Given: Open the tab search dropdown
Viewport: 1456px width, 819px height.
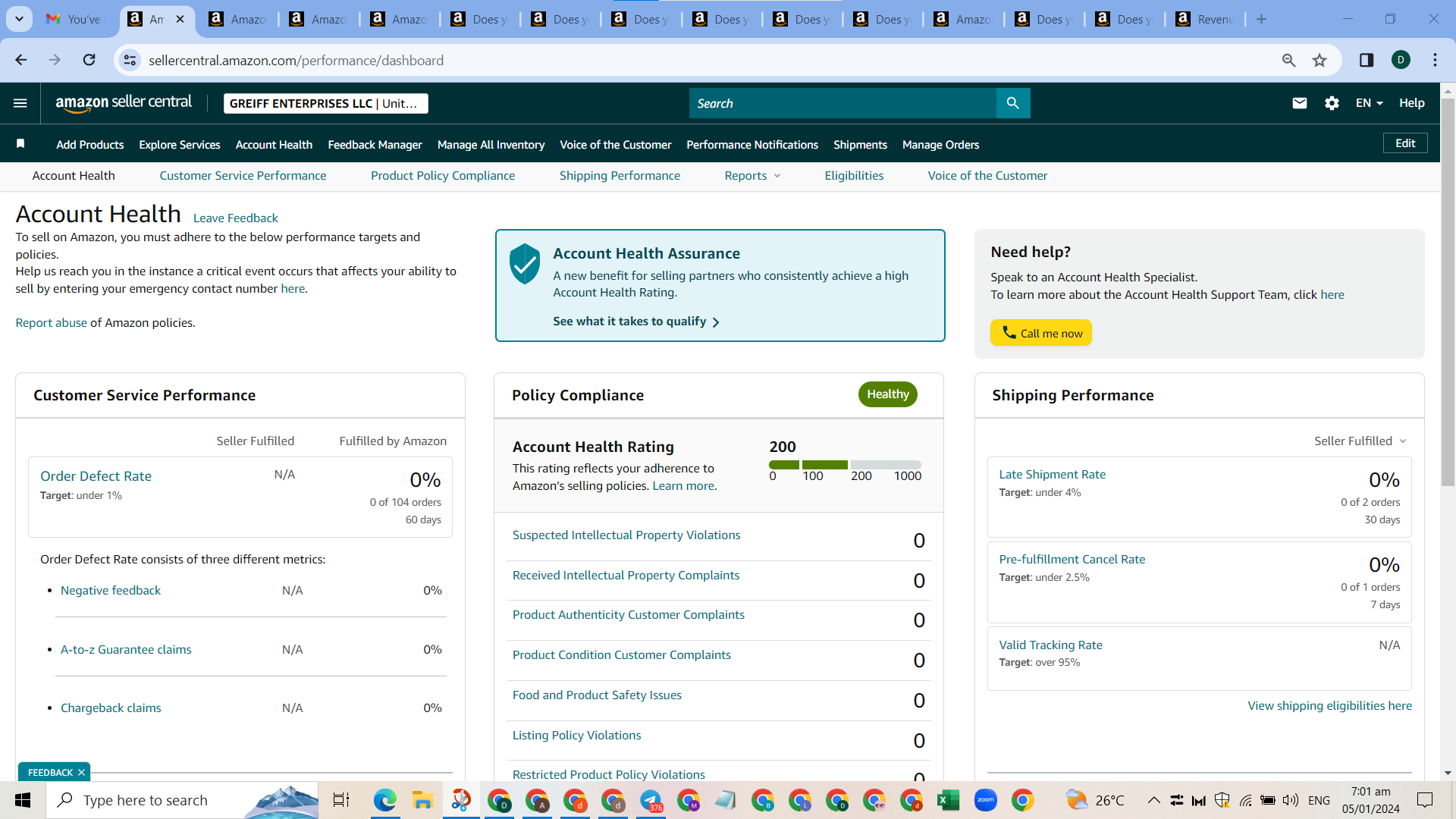Looking at the screenshot, I should point(19,19).
